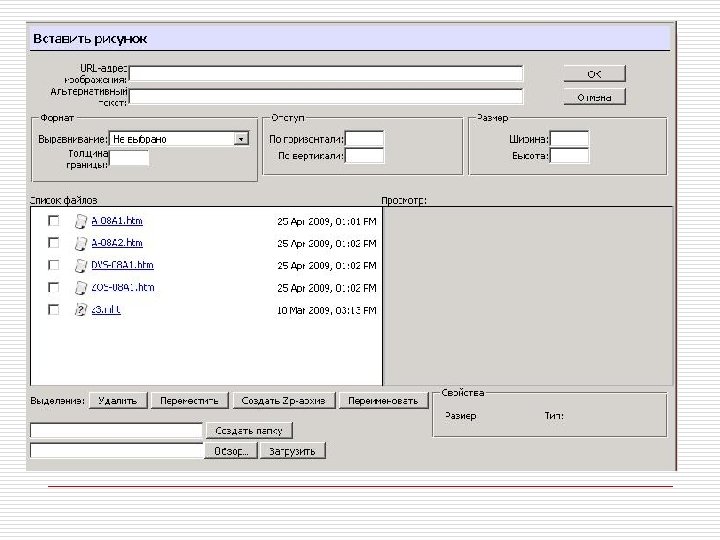Viewport: 720px width, 540px height.
Task: Click the question-mark icon of the 10 Mar 2009 file
Action: click(81, 310)
